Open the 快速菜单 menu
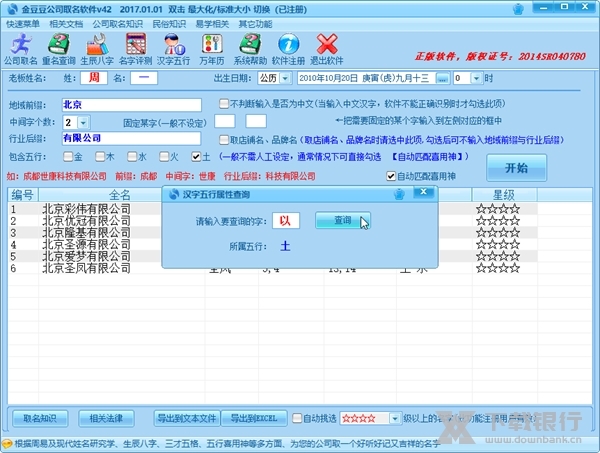Viewport: 600px width, 453px height. pyautogui.click(x=23, y=24)
